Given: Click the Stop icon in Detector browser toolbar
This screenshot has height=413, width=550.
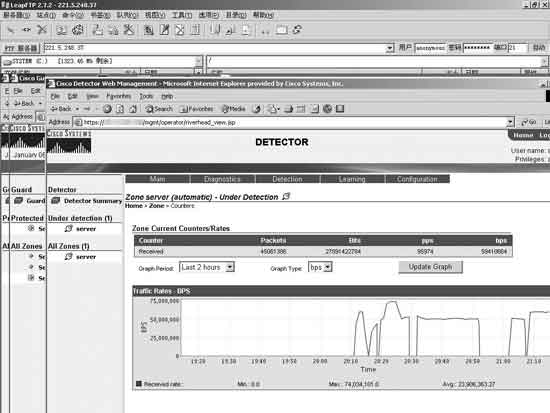Looking at the screenshot, I should (107, 109).
